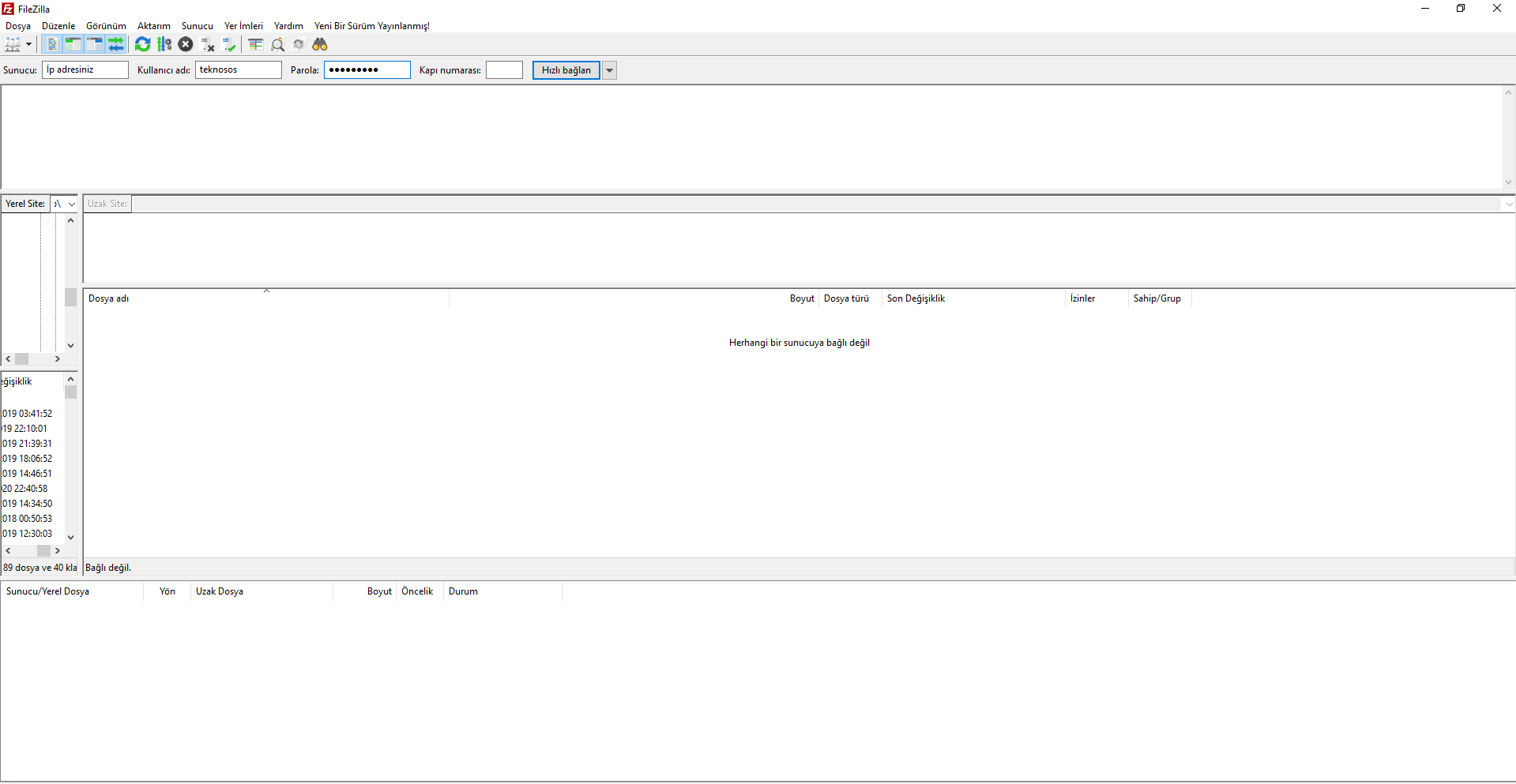Refresh file and folder lists
This screenshot has height=784, width=1516.
coord(143,44)
